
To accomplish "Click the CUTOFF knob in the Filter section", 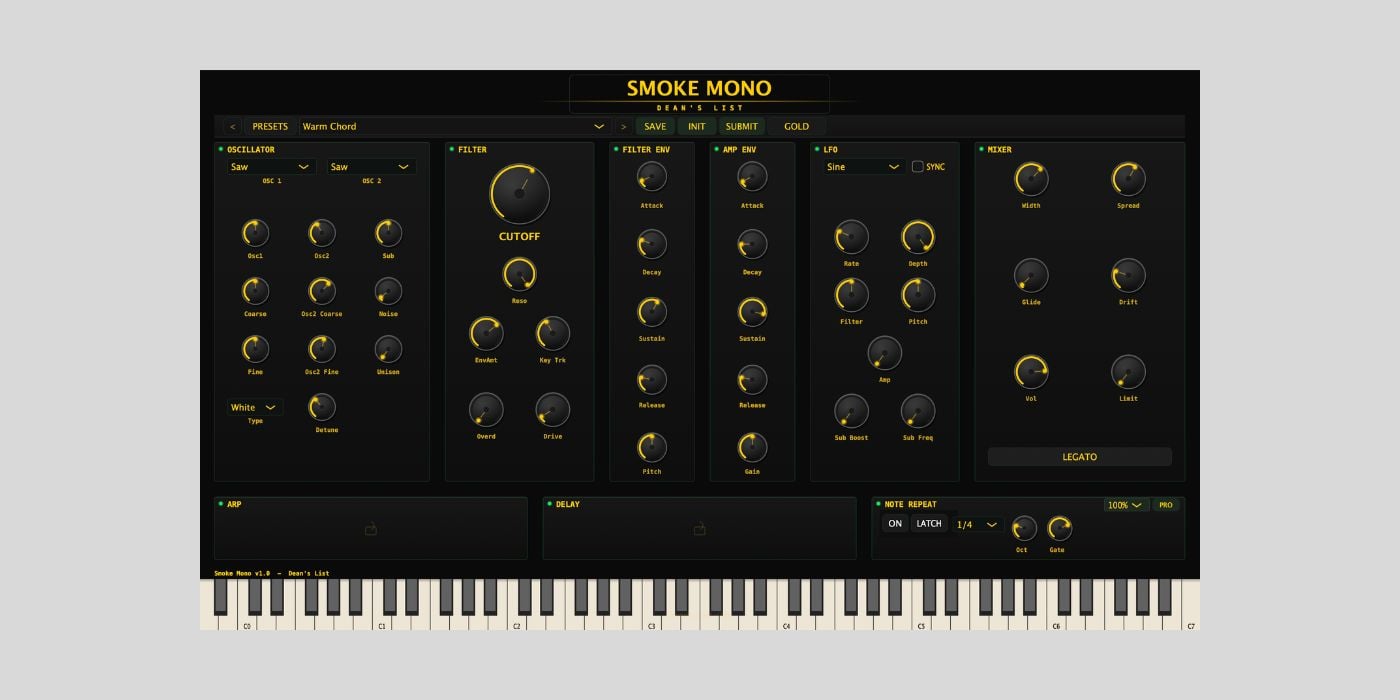I will [519, 195].
